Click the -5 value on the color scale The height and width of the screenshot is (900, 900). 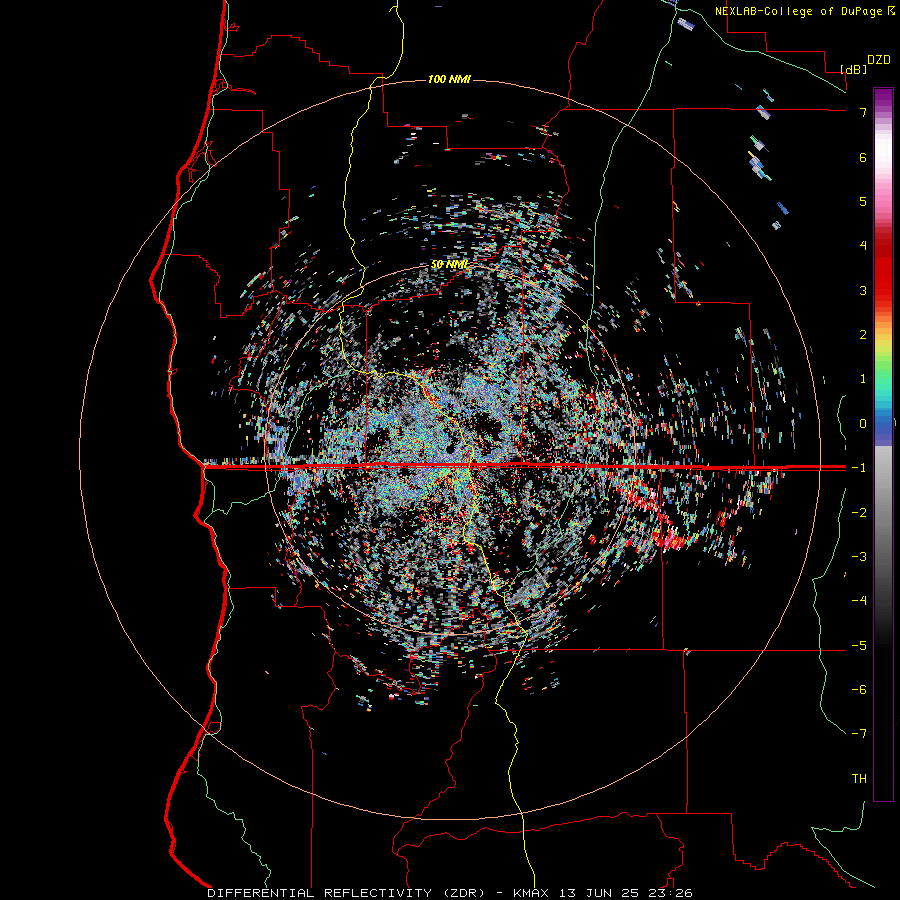[859, 646]
